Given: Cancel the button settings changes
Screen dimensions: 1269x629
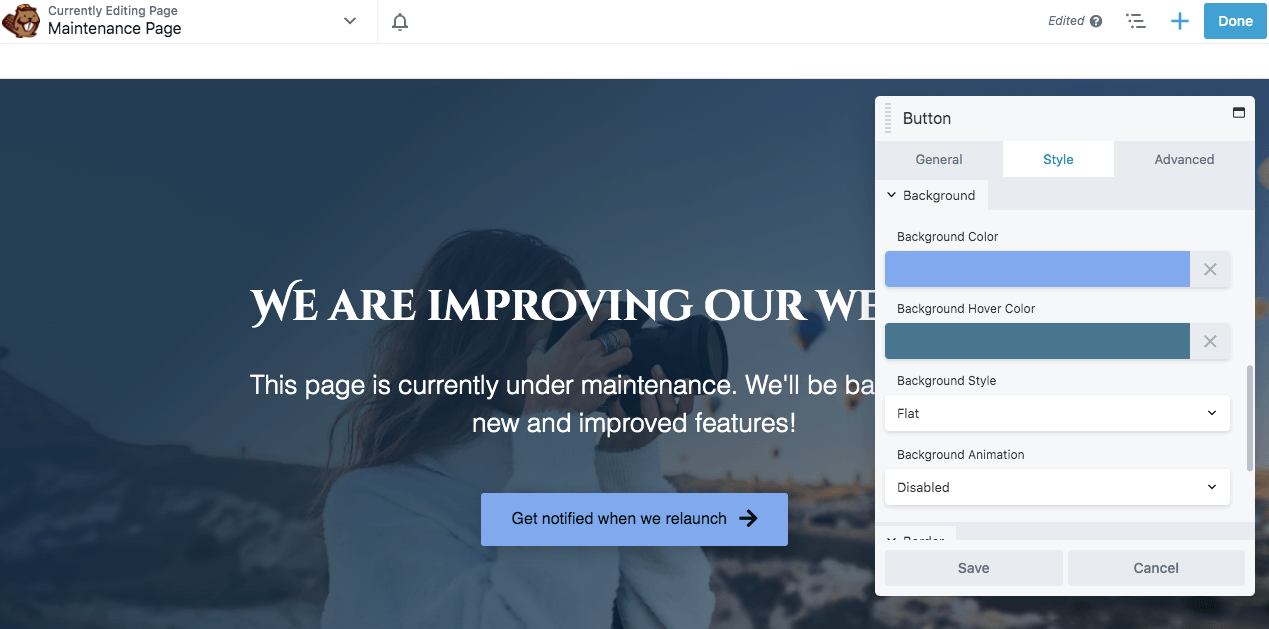Looking at the screenshot, I should tap(1156, 568).
